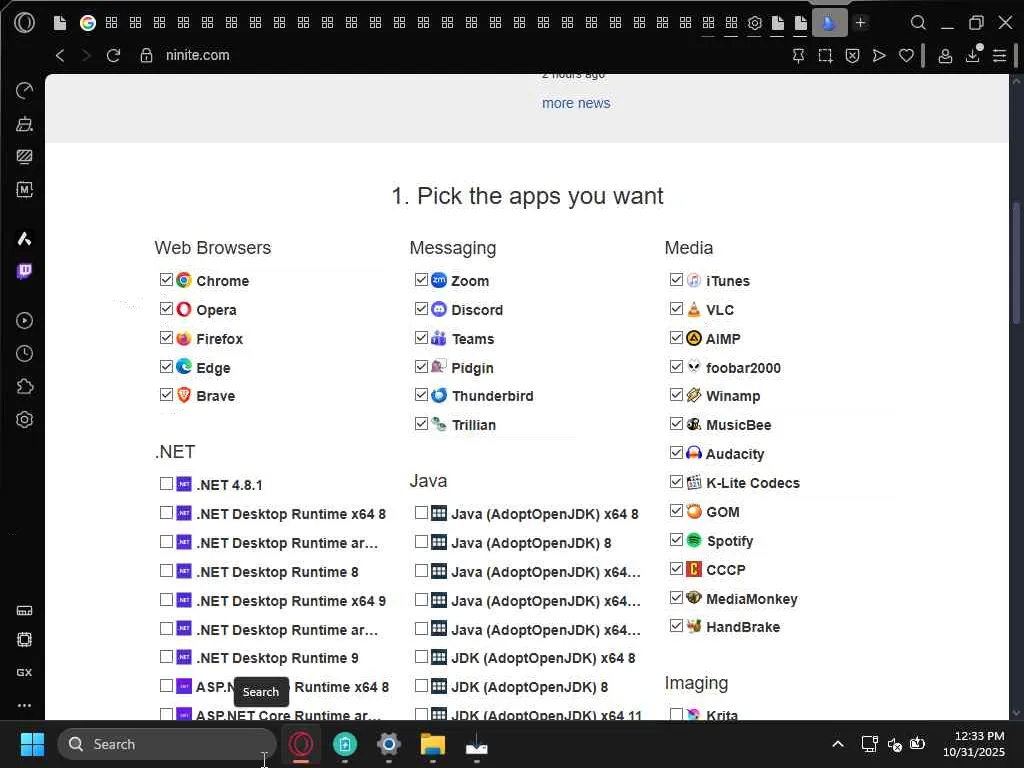Image resolution: width=1024 pixels, height=768 pixels.
Task: Uncheck the Audacity checkbox
Action: [676, 453]
